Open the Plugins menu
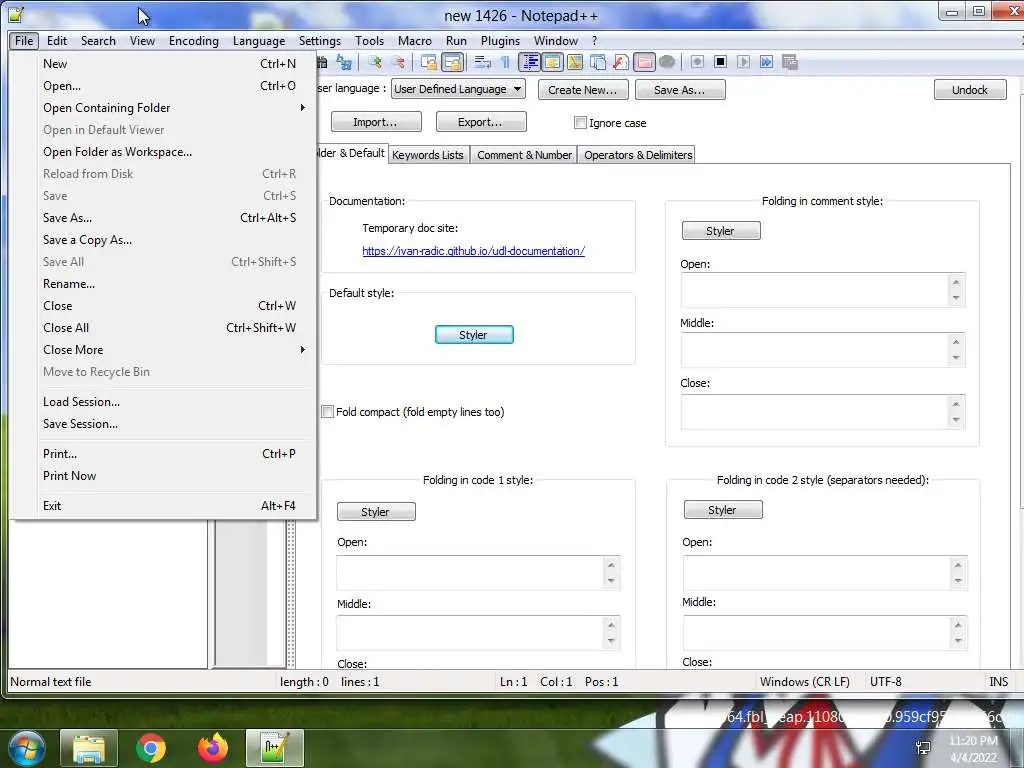 [500, 40]
